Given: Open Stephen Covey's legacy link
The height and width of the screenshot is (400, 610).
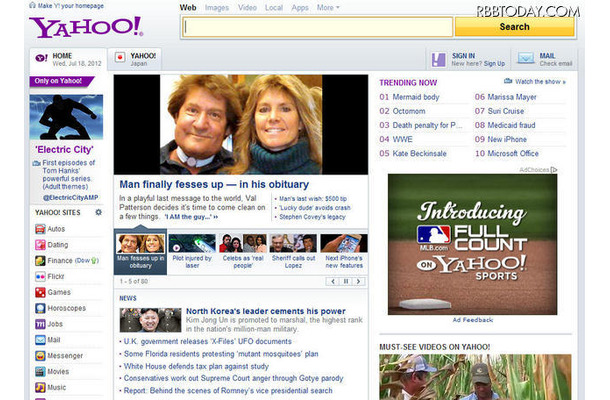Looking at the screenshot, I should [312, 217].
